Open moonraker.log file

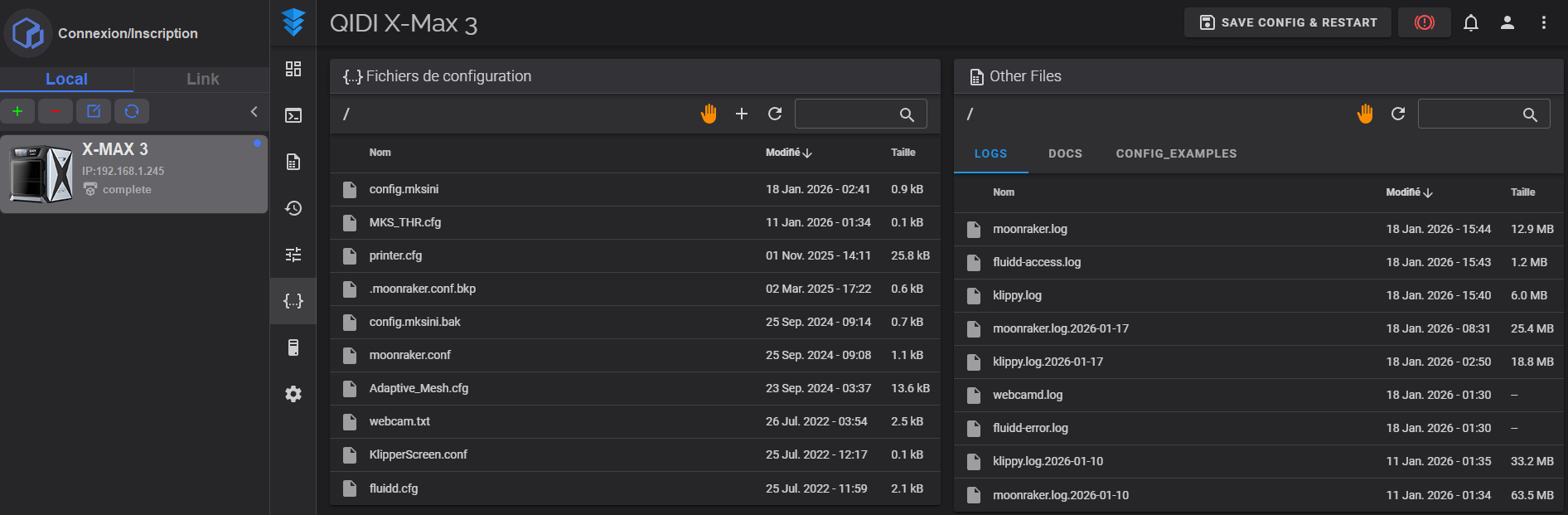point(1259,229)
